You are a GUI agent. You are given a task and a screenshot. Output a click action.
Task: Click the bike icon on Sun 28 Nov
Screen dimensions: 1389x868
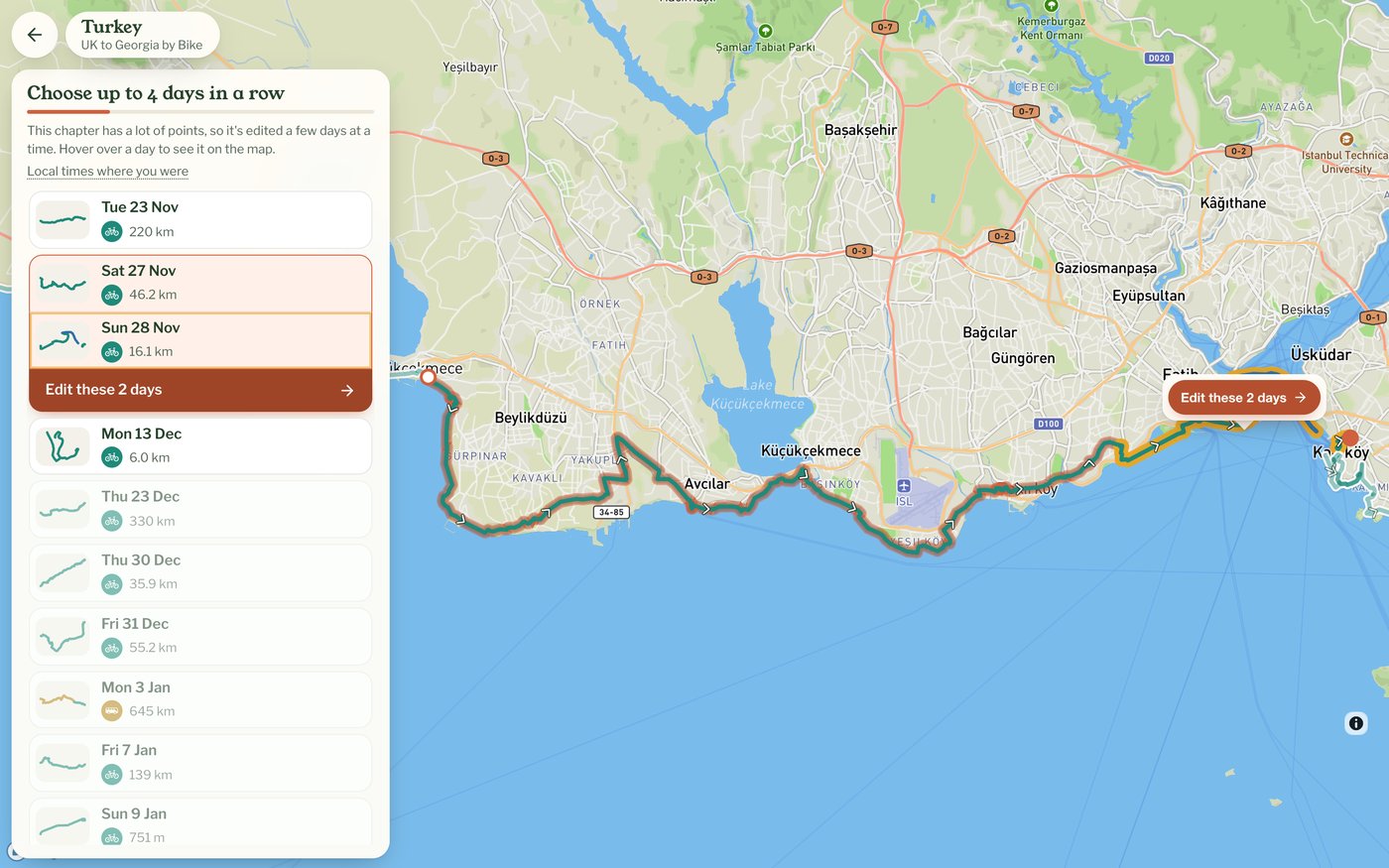point(112,351)
